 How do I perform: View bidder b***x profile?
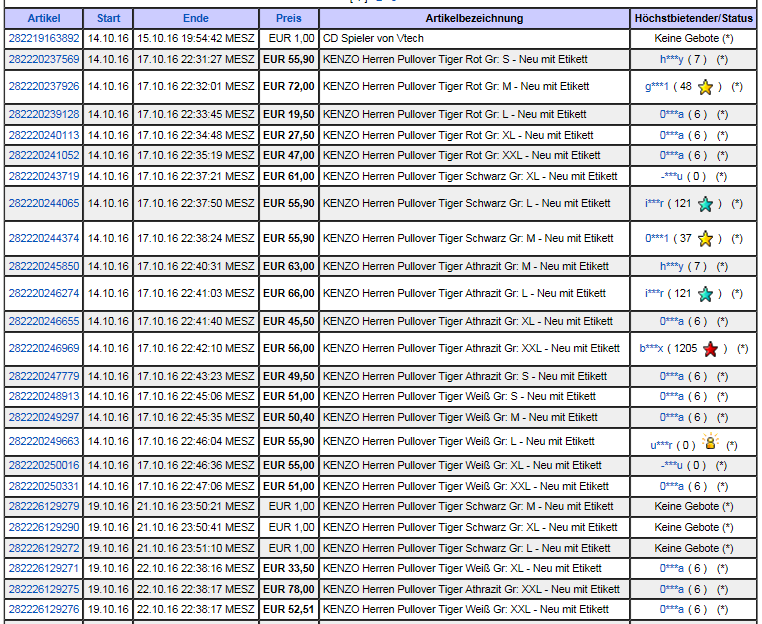click(x=651, y=348)
